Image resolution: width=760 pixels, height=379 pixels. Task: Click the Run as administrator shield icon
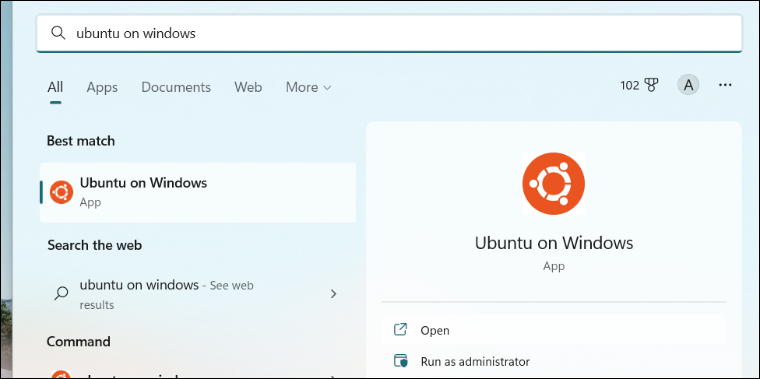click(x=401, y=362)
